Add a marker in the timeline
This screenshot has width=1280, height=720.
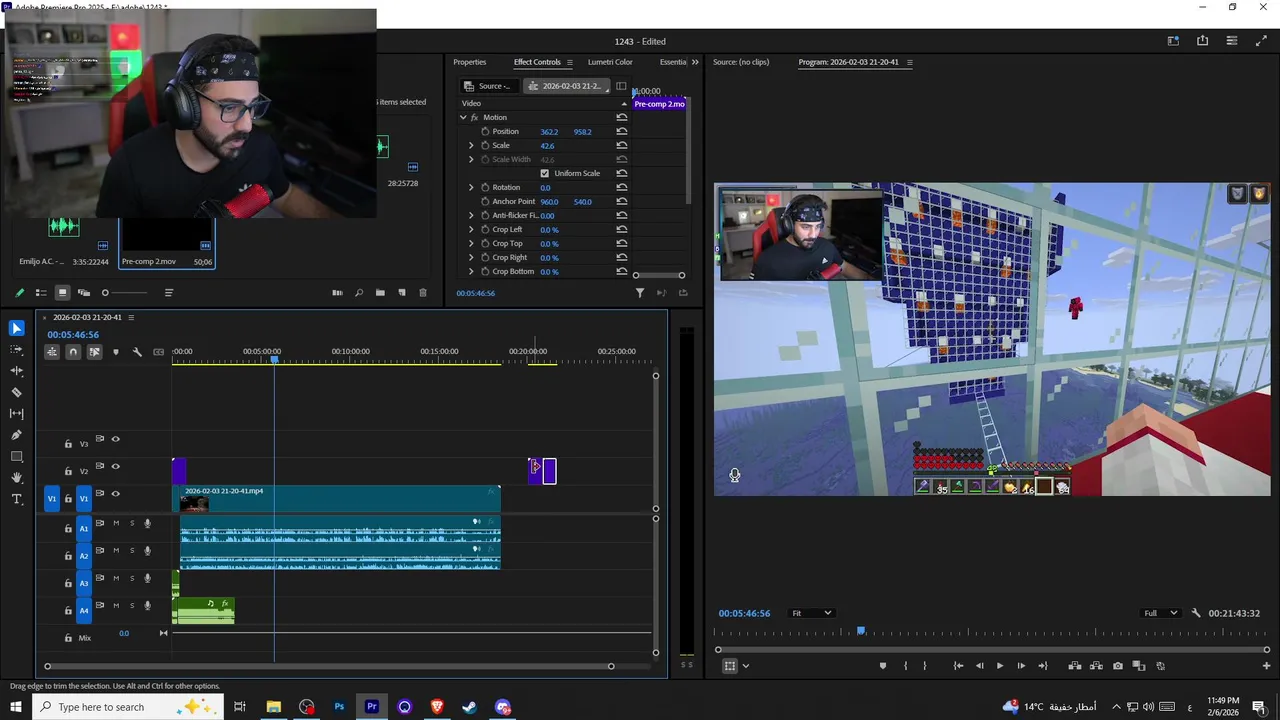(x=115, y=352)
